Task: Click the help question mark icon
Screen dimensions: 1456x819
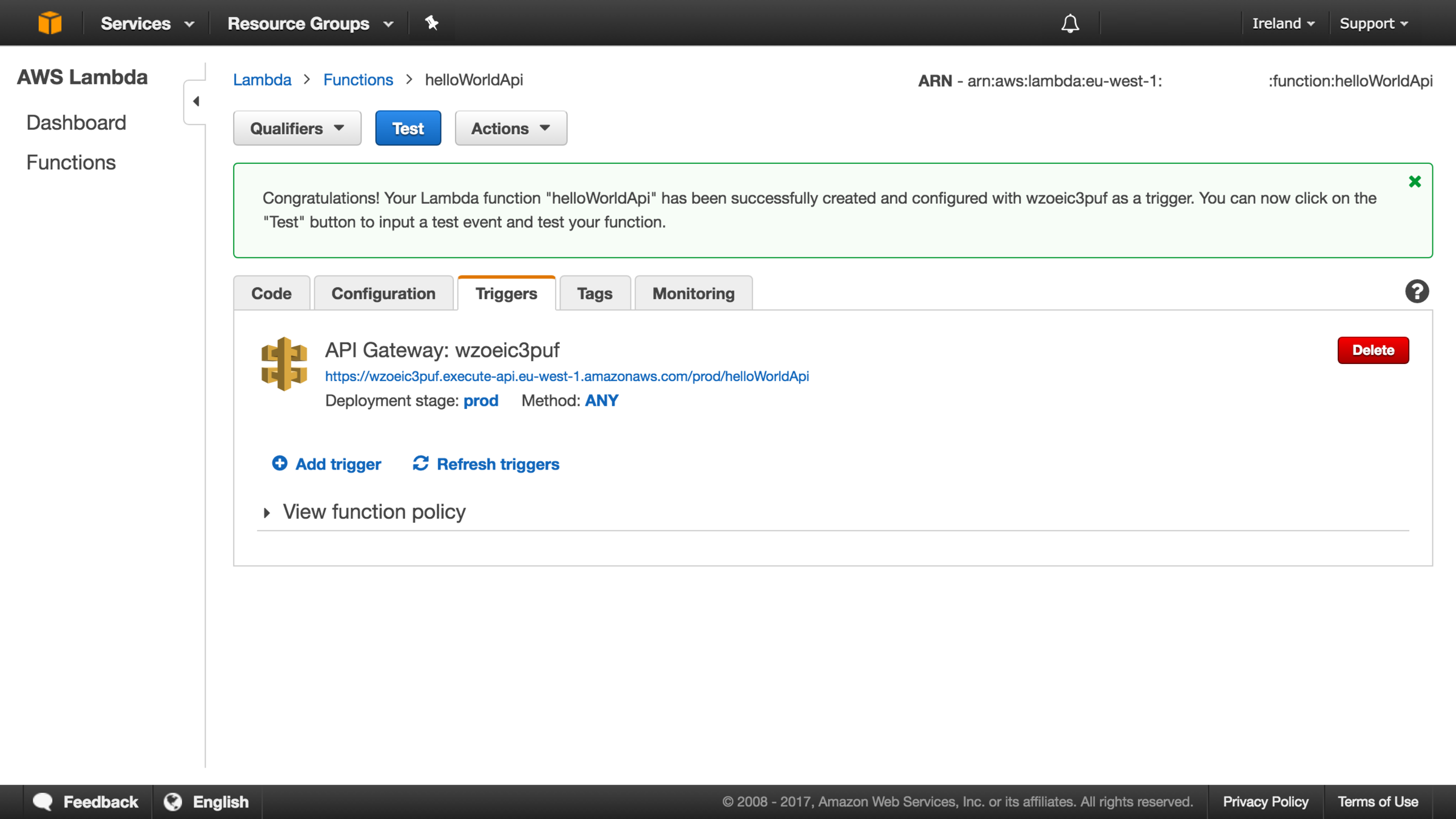Action: coord(1417,292)
